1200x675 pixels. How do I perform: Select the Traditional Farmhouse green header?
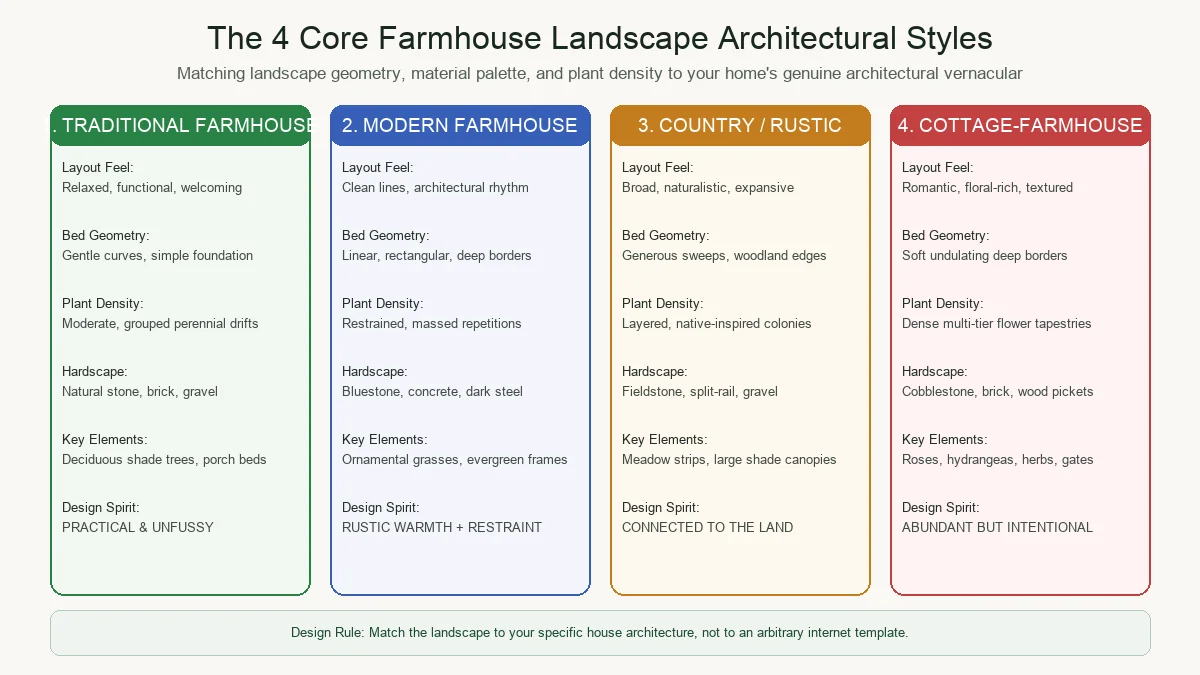[181, 125]
